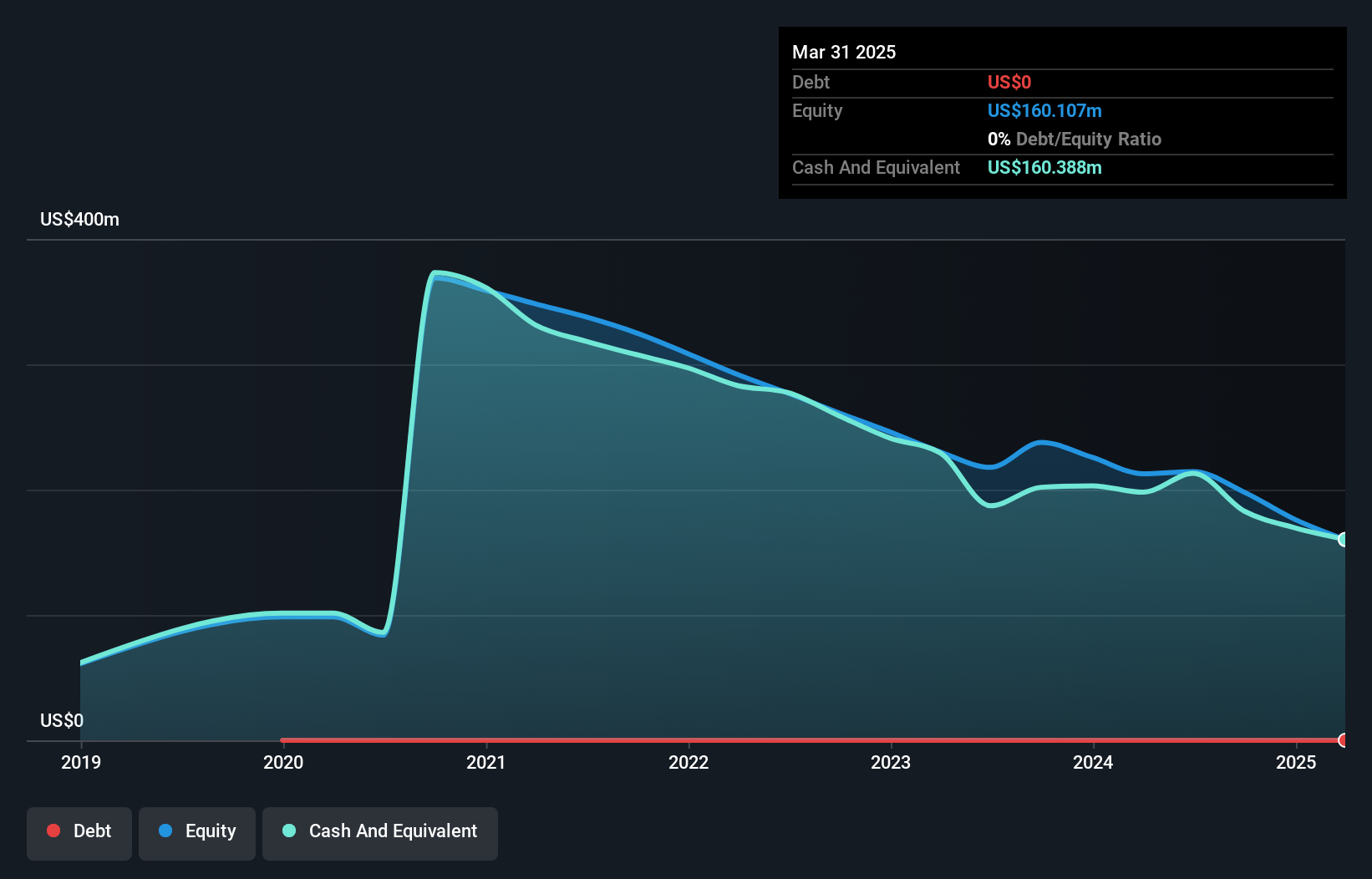Click the US$0 y-axis label
Image resolution: width=1372 pixels, height=879 pixels.
(62, 720)
